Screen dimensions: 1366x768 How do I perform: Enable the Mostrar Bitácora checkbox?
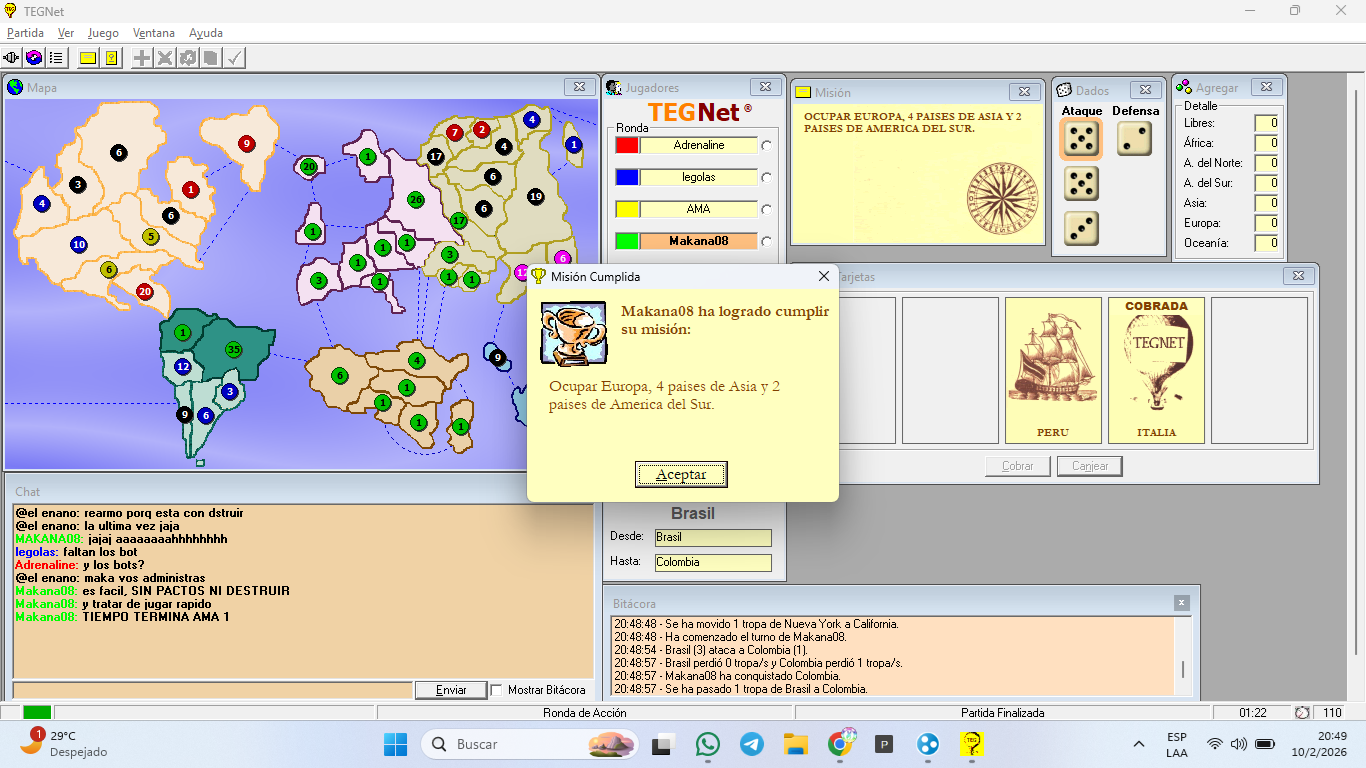(x=496, y=690)
